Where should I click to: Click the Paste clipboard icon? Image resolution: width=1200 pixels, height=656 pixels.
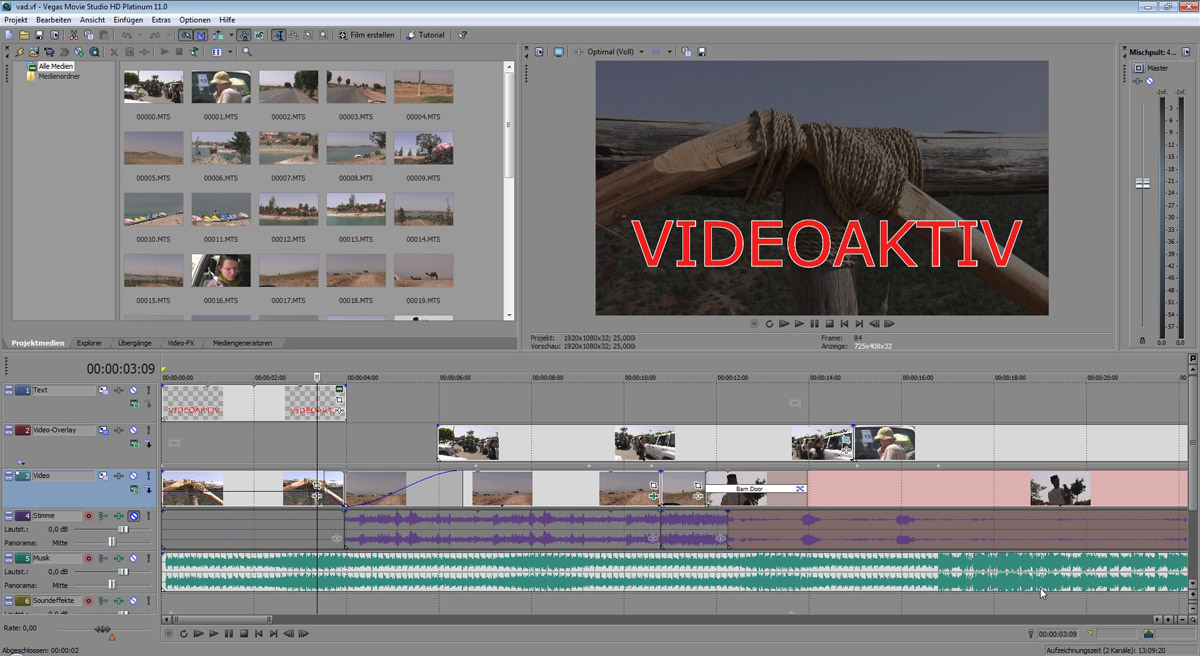[103, 35]
